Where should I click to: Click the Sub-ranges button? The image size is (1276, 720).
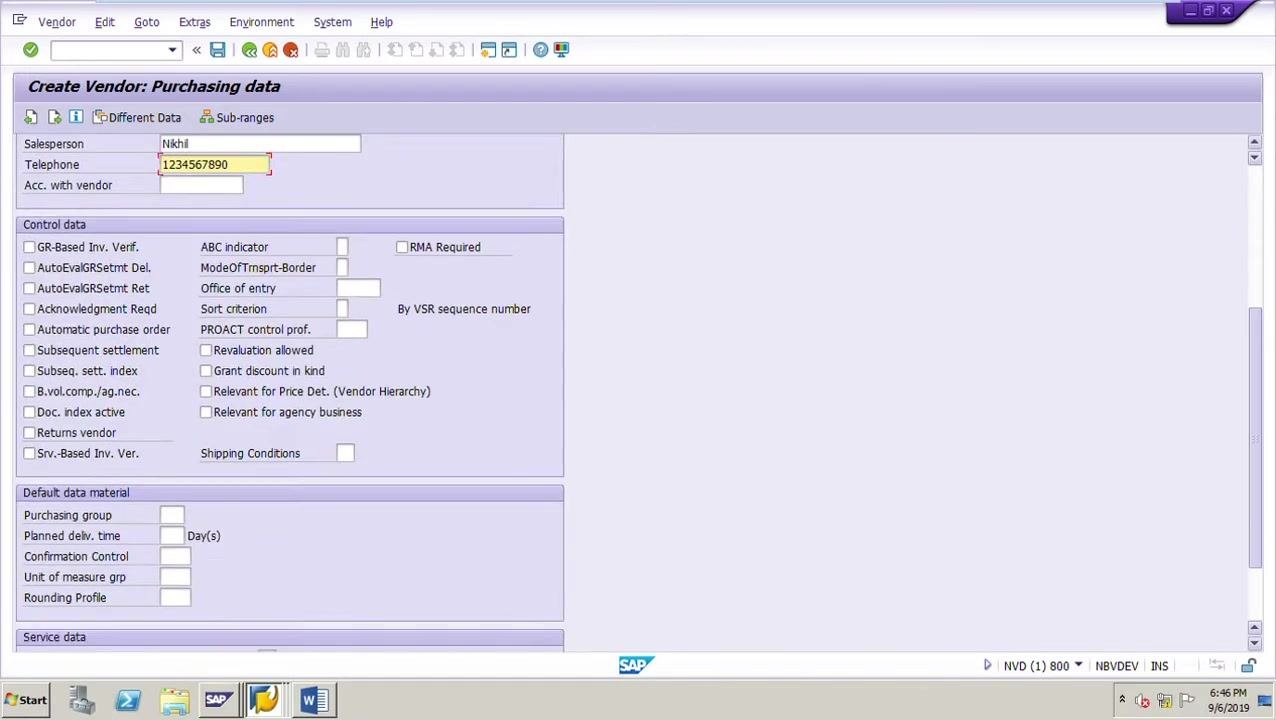[237, 118]
